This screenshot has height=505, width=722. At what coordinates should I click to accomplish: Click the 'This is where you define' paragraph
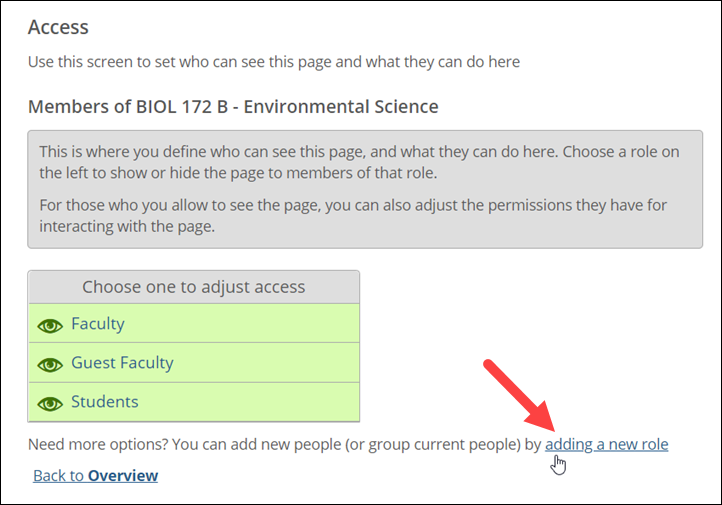359,162
